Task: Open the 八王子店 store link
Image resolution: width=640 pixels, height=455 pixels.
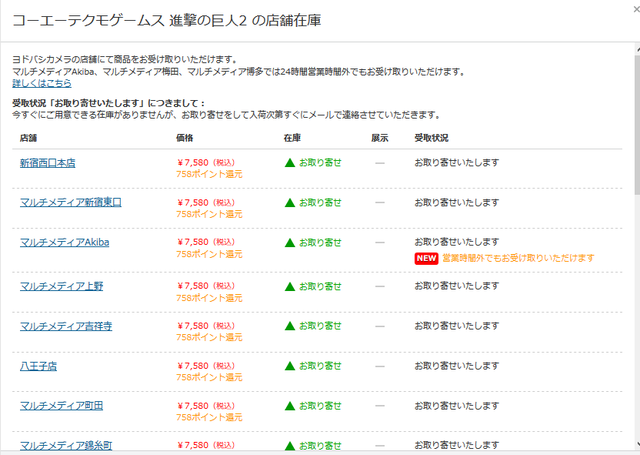Action: click(38, 366)
